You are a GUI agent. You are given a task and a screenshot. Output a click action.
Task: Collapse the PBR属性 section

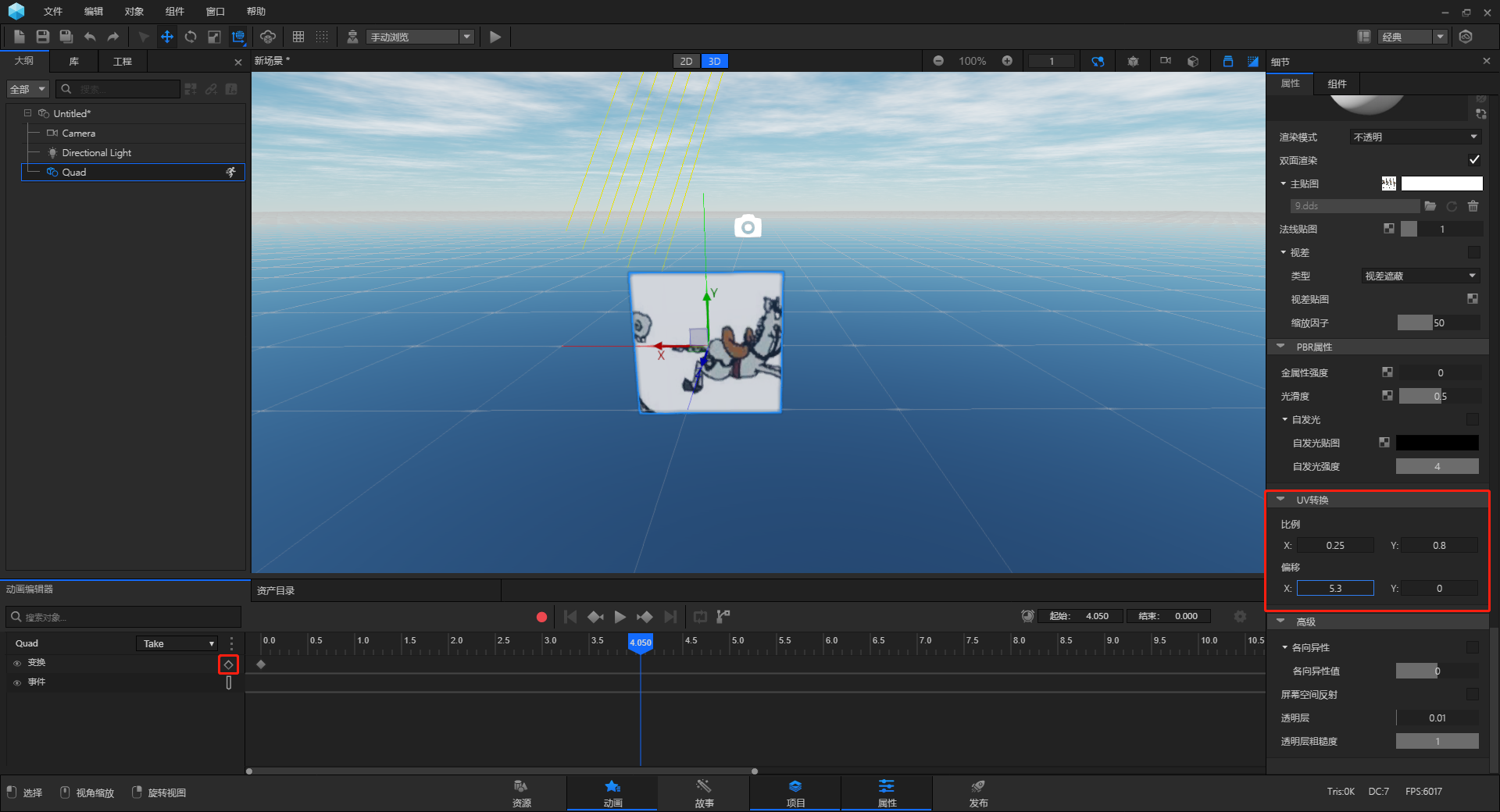tap(1280, 347)
